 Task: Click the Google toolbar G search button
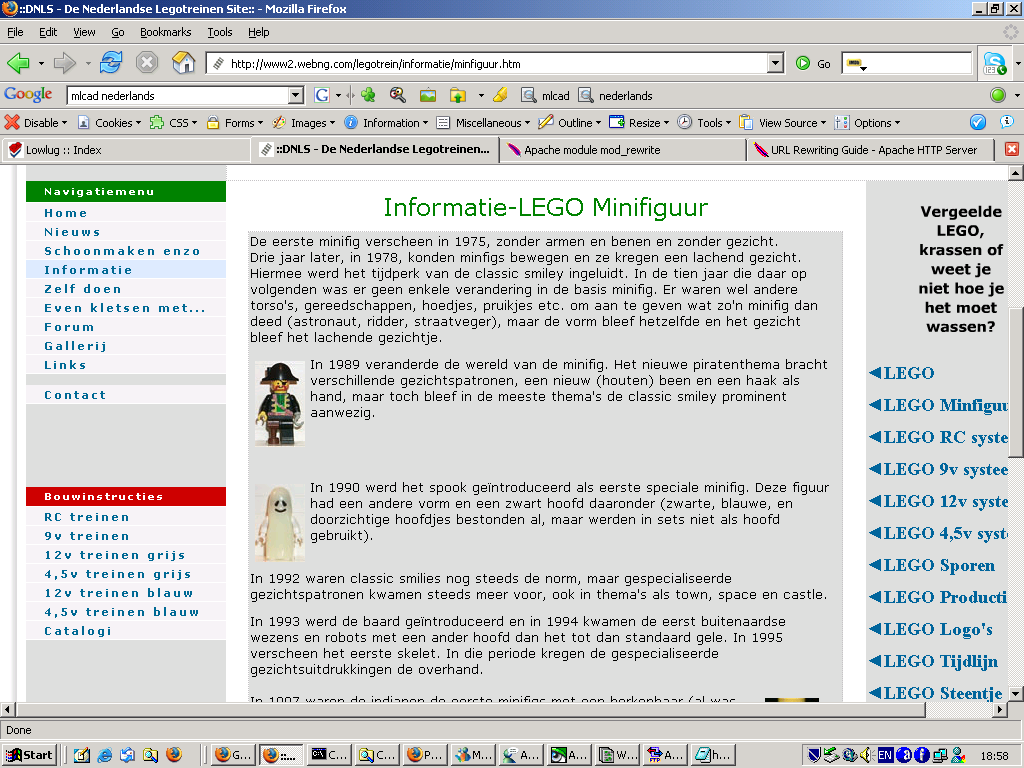click(321, 95)
